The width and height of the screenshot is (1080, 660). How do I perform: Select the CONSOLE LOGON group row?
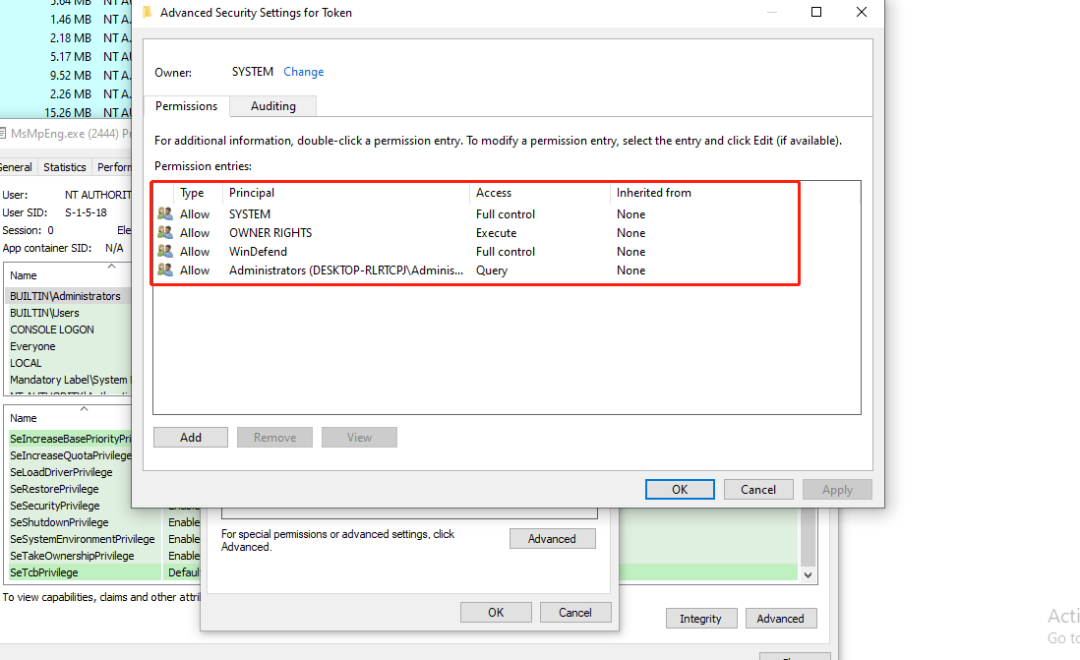(x=68, y=329)
